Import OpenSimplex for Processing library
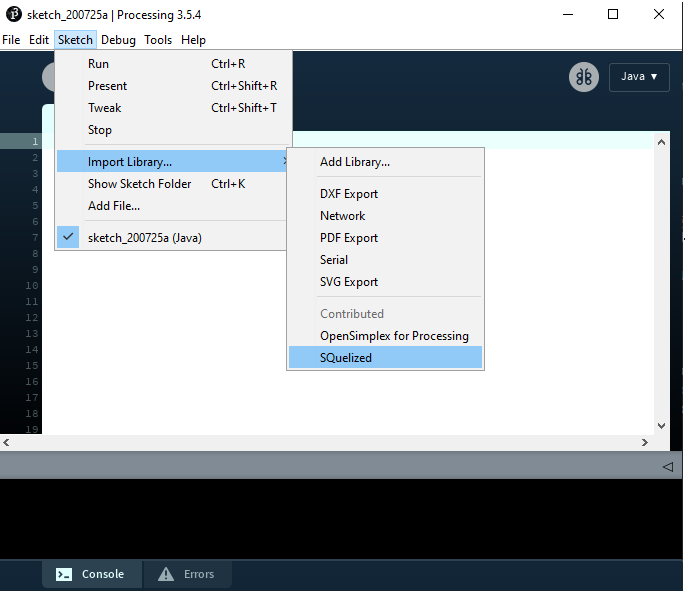This screenshot has height=591, width=685. (385, 335)
